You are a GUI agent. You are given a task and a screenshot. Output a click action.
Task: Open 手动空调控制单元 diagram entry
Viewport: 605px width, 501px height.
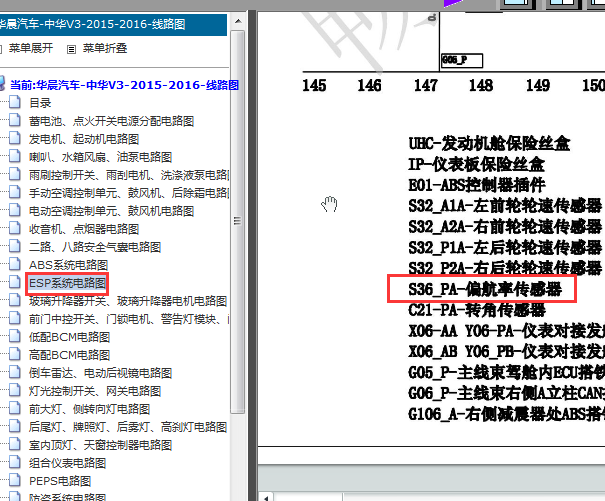click(x=129, y=193)
